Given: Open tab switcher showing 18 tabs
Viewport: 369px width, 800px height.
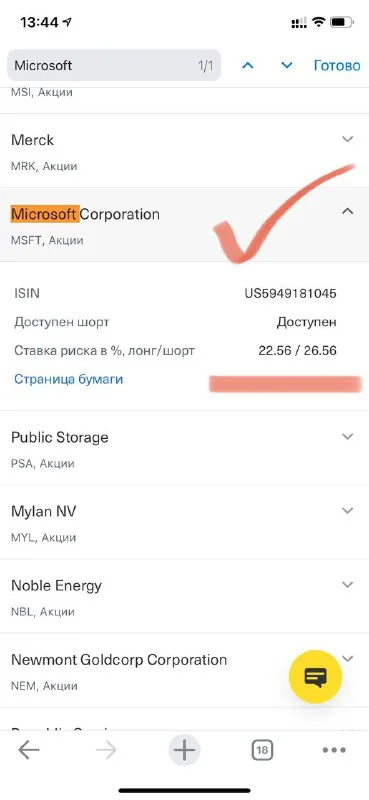Looking at the screenshot, I should 262,750.
